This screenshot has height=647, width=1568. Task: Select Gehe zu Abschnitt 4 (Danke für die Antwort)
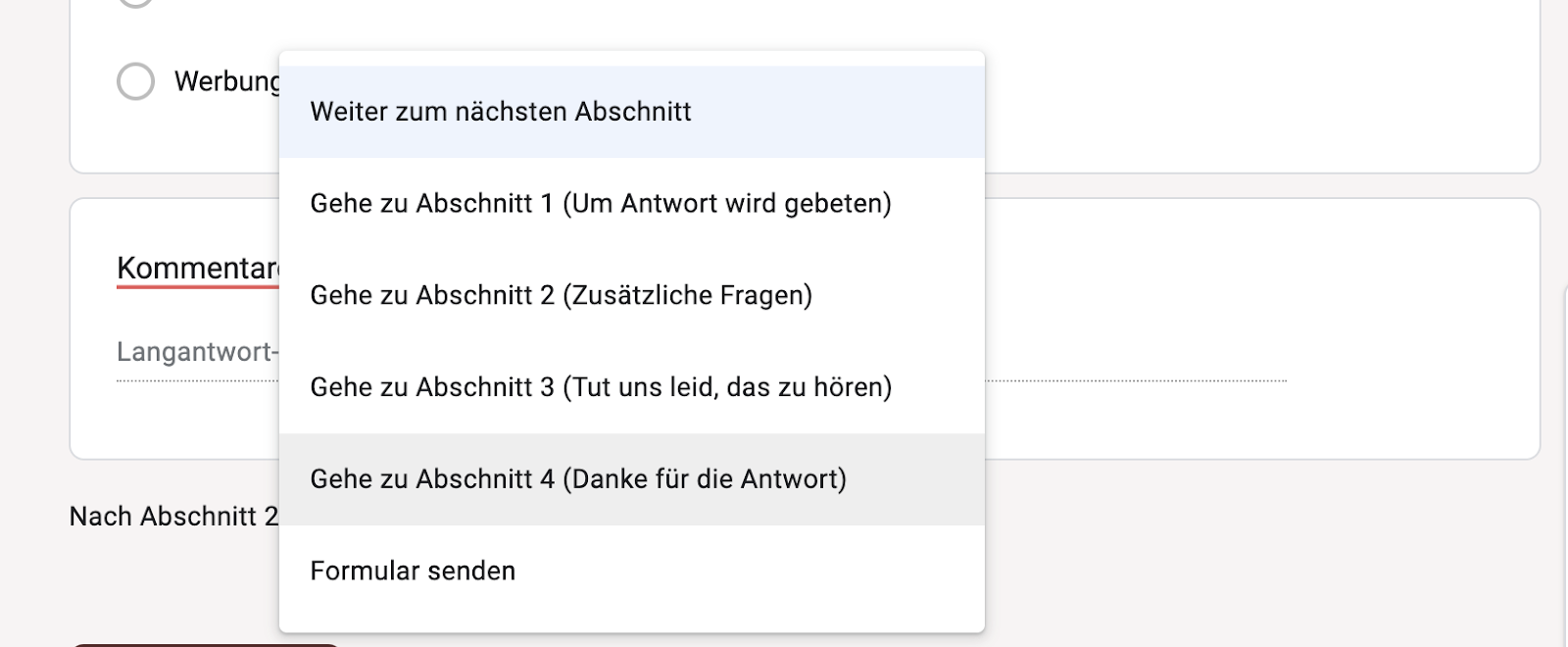[577, 479]
